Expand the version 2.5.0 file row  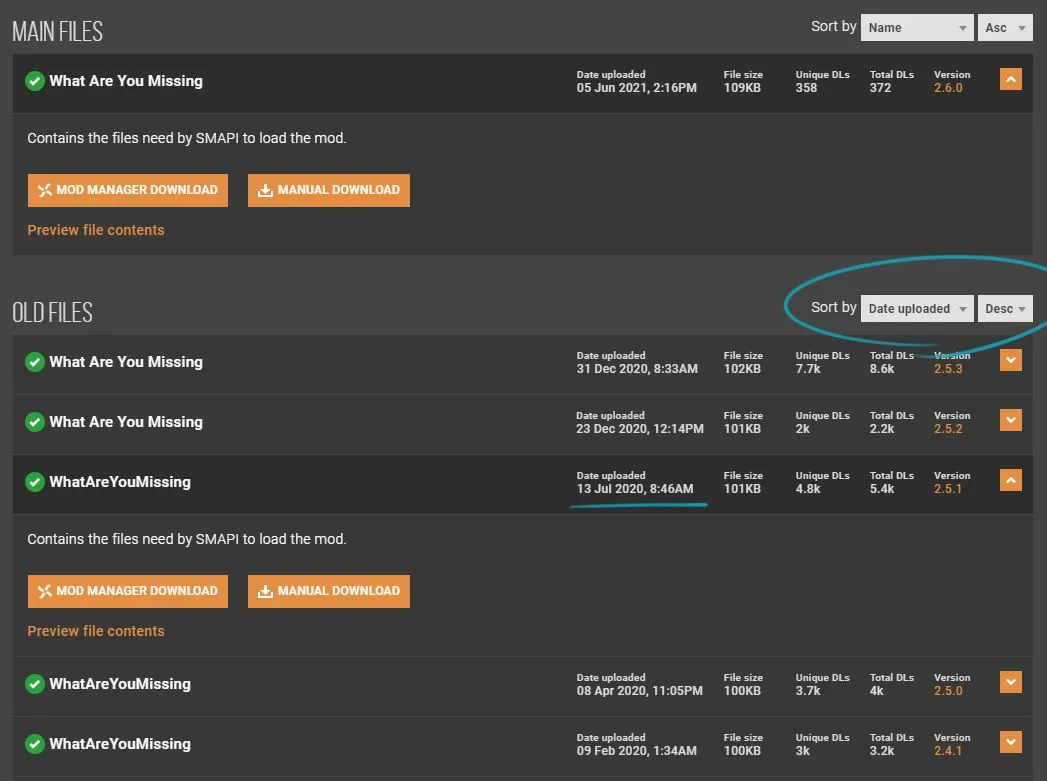tap(1010, 683)
